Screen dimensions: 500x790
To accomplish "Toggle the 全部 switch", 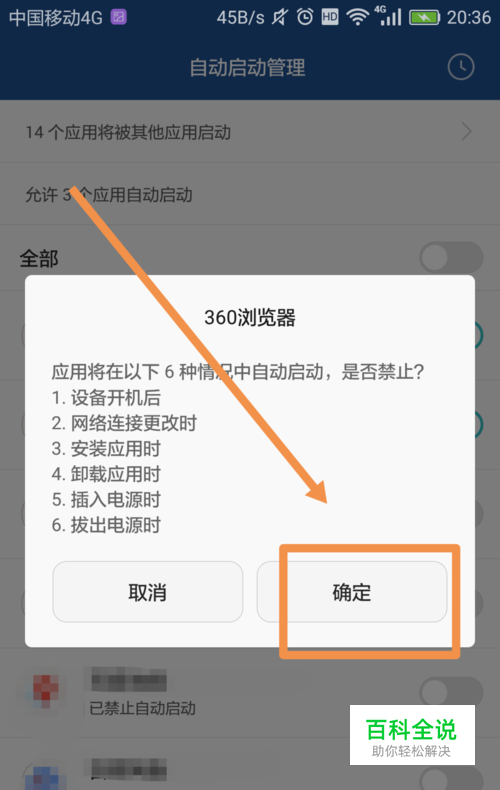I will point(451,257).
